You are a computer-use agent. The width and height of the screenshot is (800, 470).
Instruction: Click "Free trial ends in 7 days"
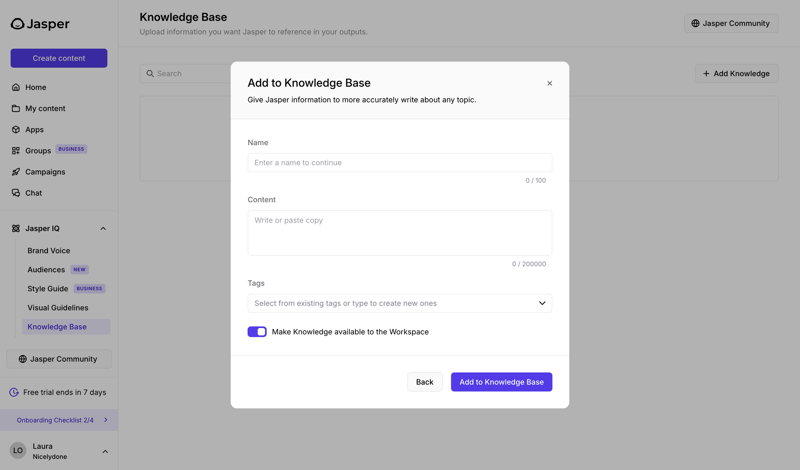coord(65,392)
